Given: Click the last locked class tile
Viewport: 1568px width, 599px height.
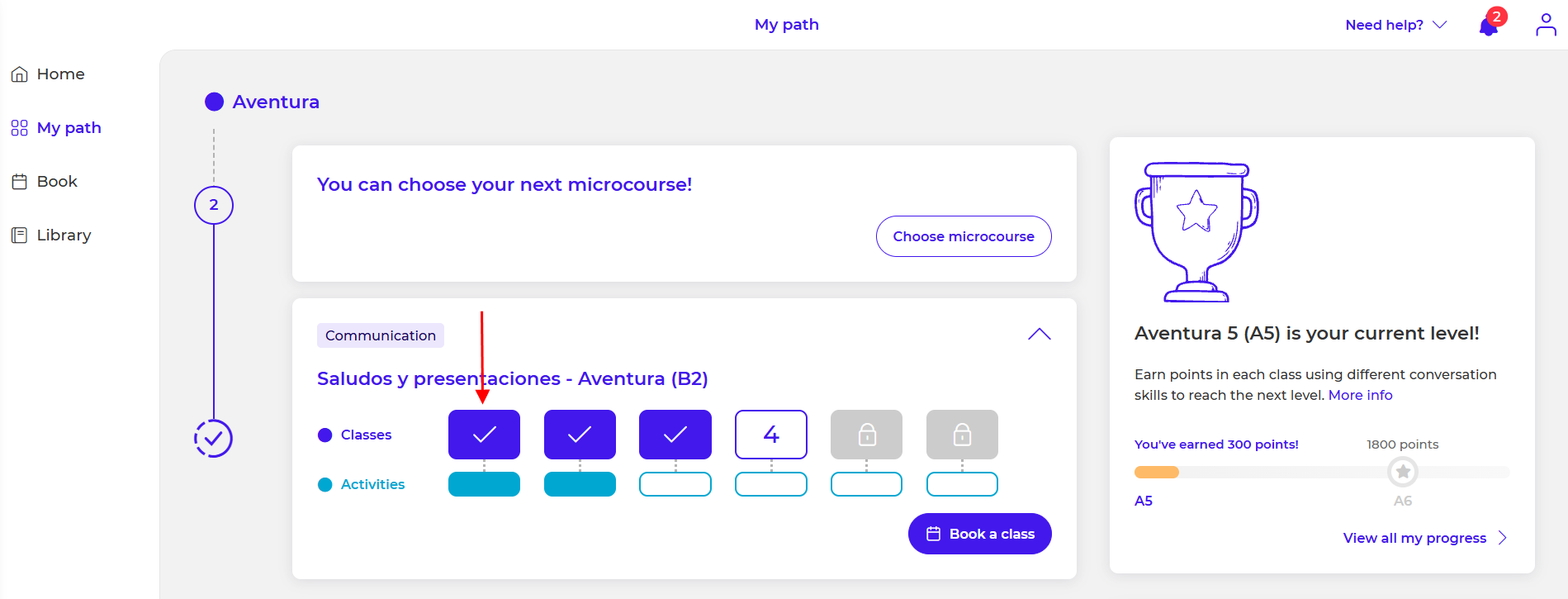Looking at the screenshot, I should [x=962, y=435].
